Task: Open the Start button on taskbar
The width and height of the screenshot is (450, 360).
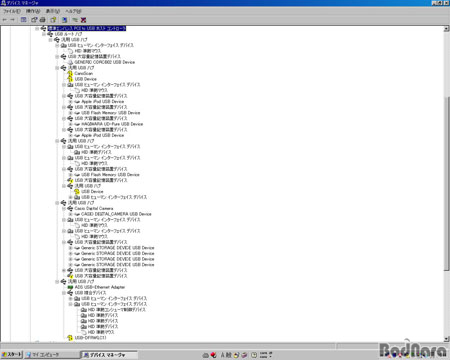Action: point(12,355)
